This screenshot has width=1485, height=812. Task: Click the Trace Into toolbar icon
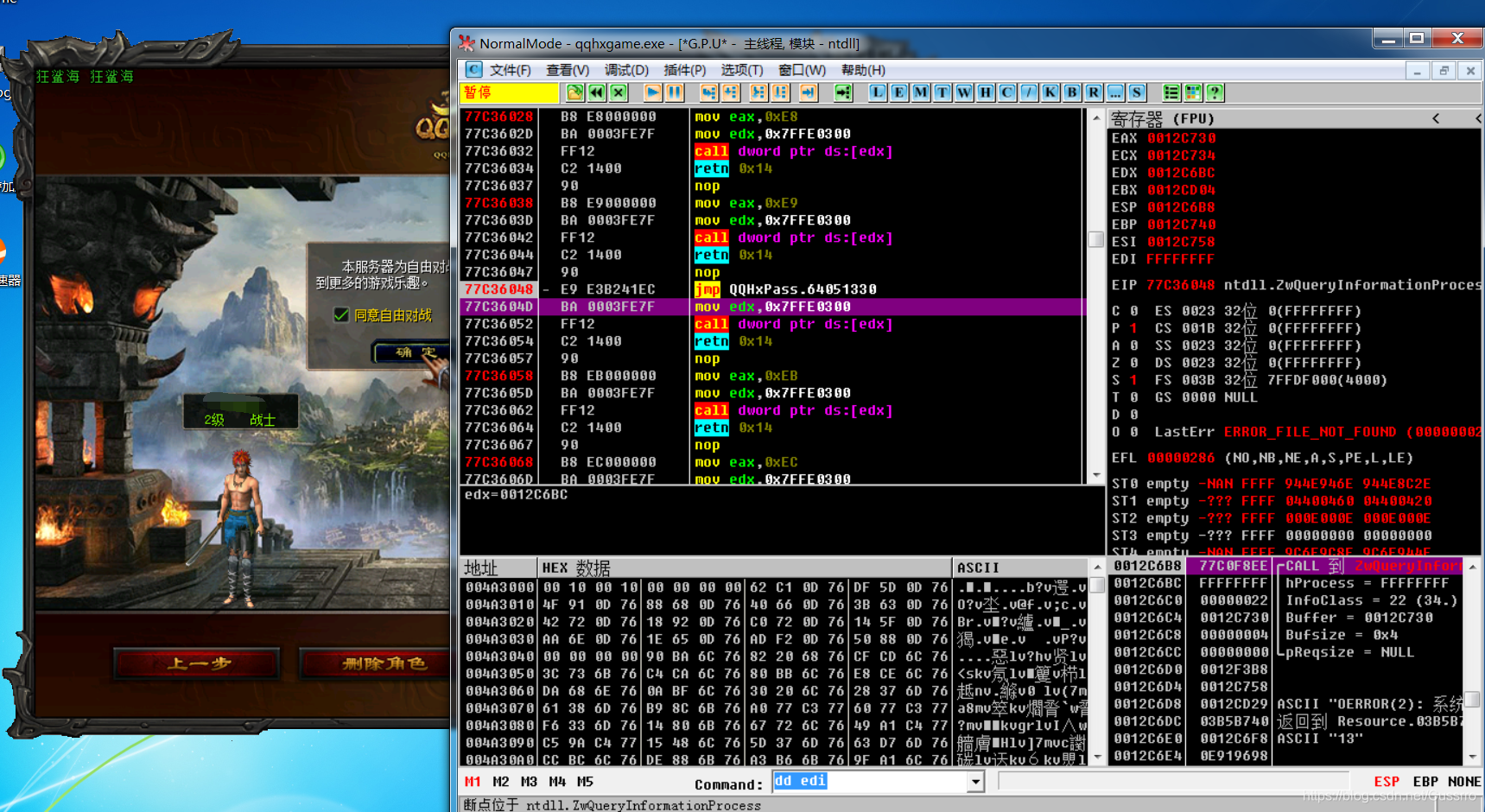(759, 92)
